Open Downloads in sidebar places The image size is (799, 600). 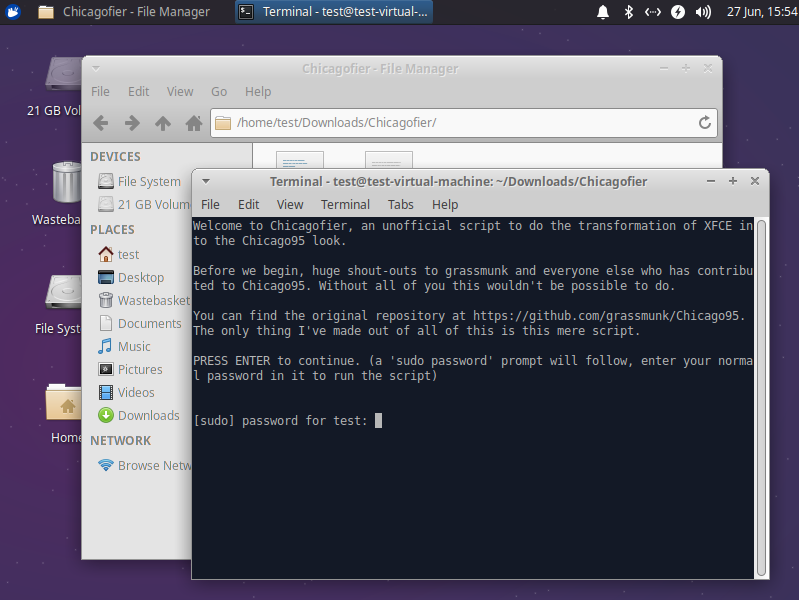coord(139,415)
